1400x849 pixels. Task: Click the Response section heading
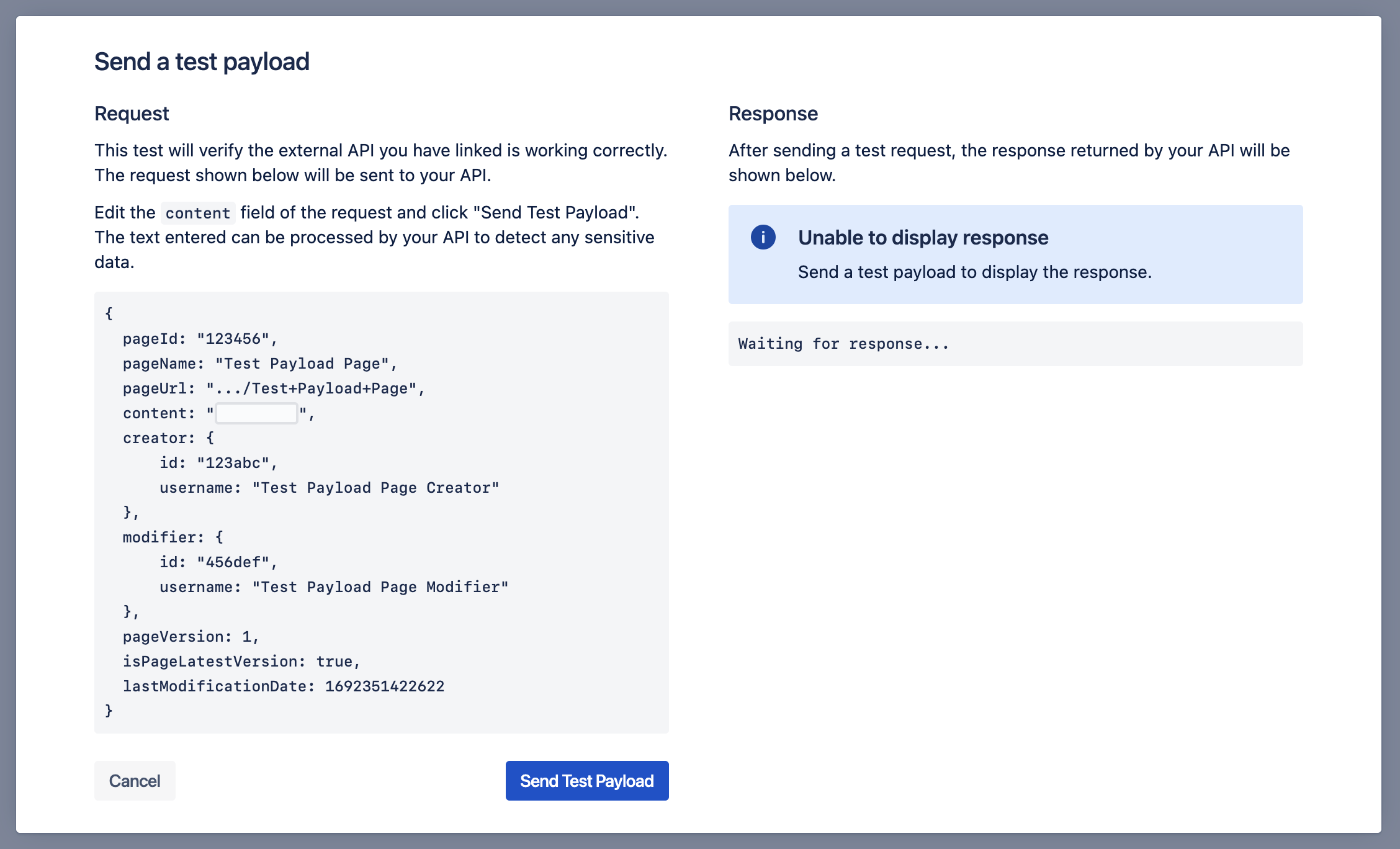(773, 114)
